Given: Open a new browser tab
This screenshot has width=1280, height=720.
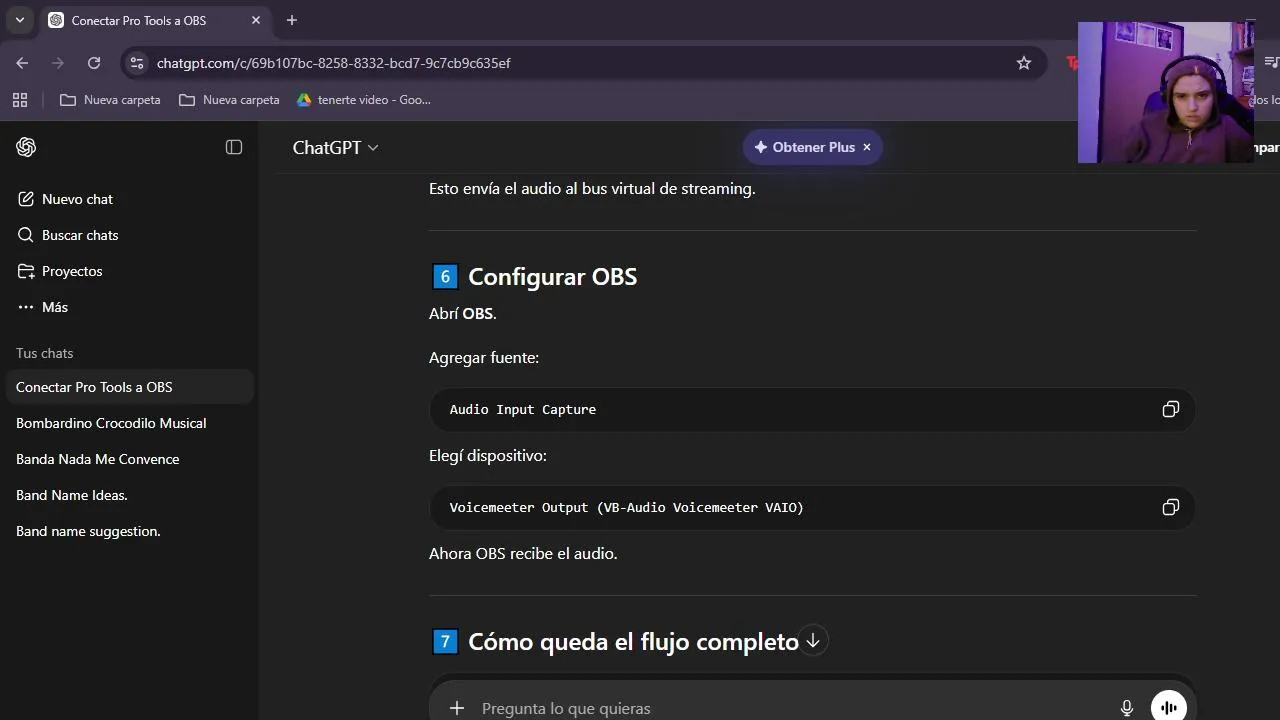Looking at the screenshot, I should click(292, 20).
